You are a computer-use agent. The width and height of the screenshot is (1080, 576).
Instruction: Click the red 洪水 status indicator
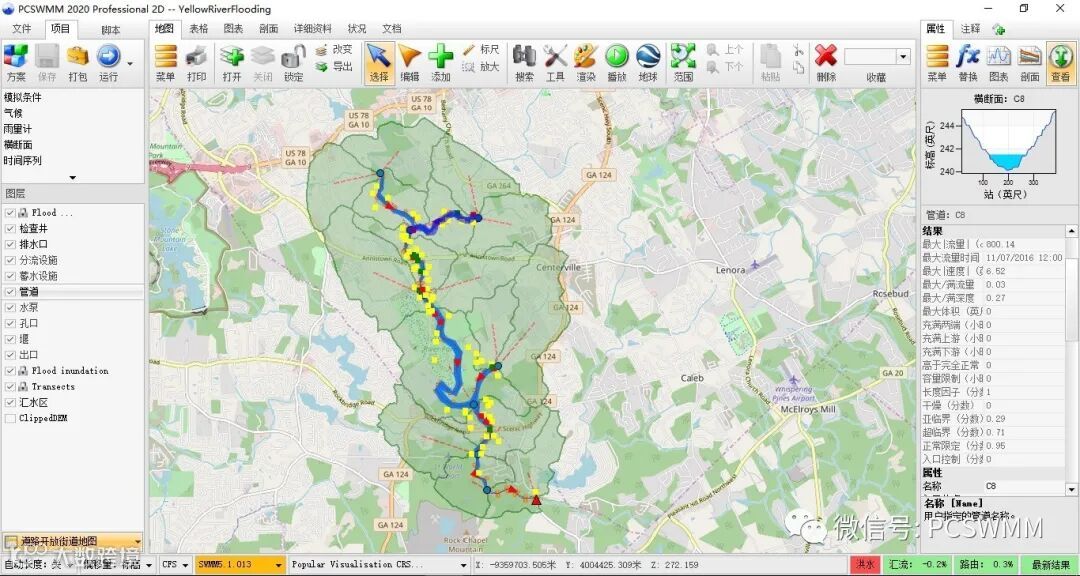coord(865,564)
